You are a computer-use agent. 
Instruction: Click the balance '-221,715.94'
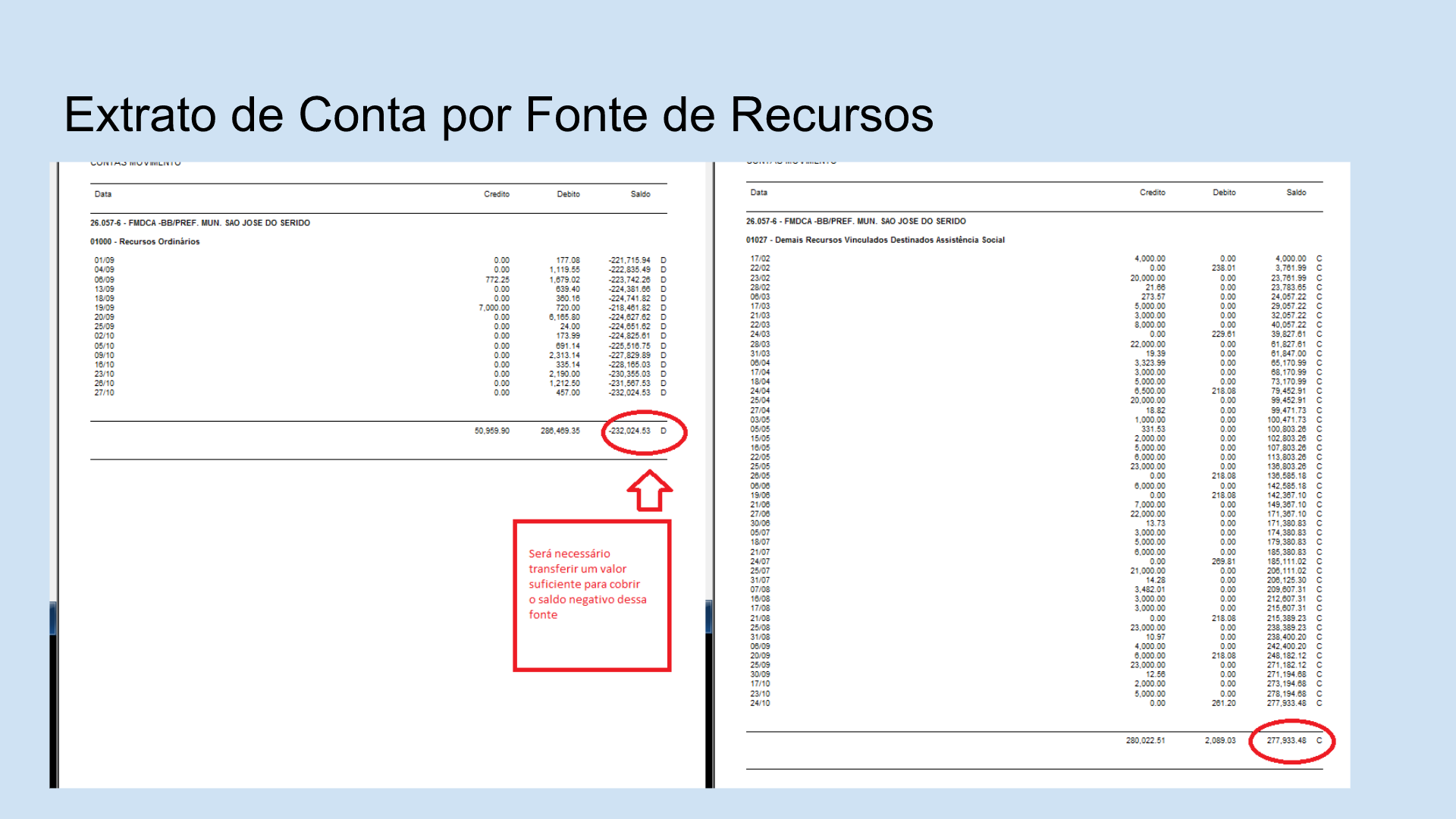[x=629, y=260]
